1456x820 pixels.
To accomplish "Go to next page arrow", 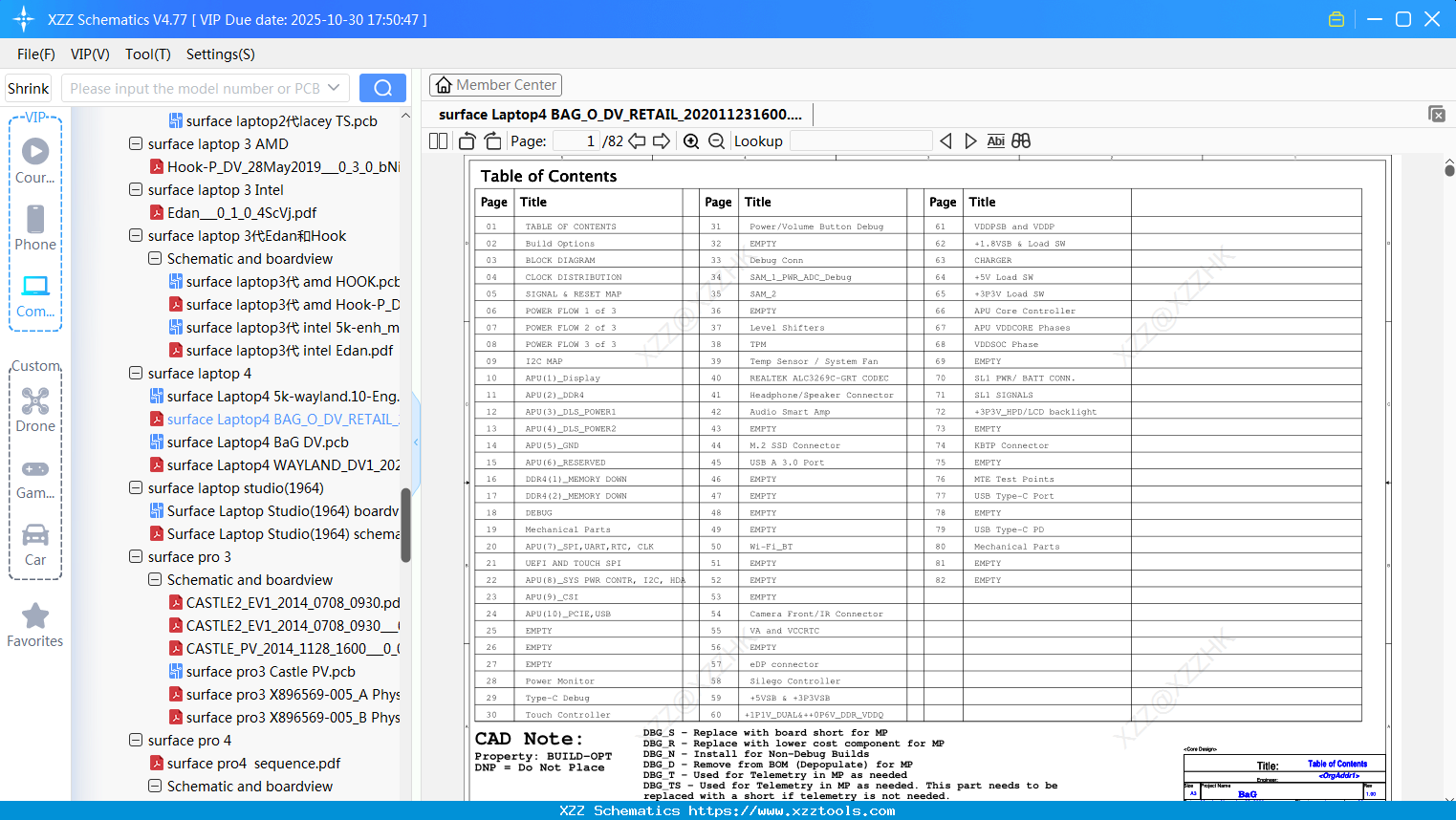I will click(662, 140).
